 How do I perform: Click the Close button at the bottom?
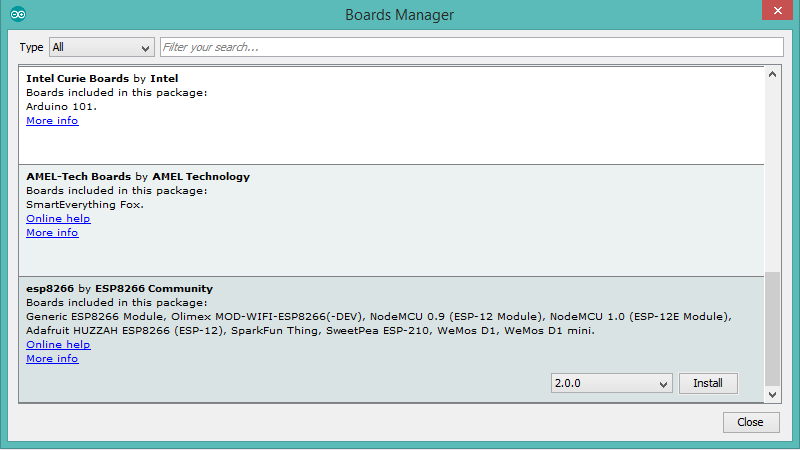751,422
